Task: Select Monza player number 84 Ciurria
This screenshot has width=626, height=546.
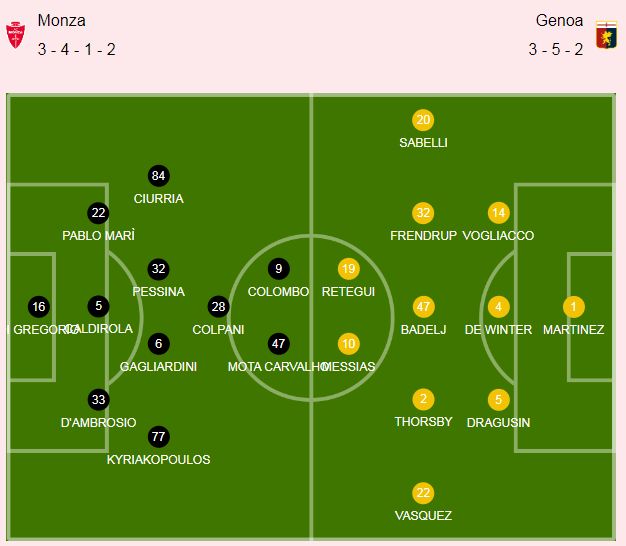Action: coord(158,176)
